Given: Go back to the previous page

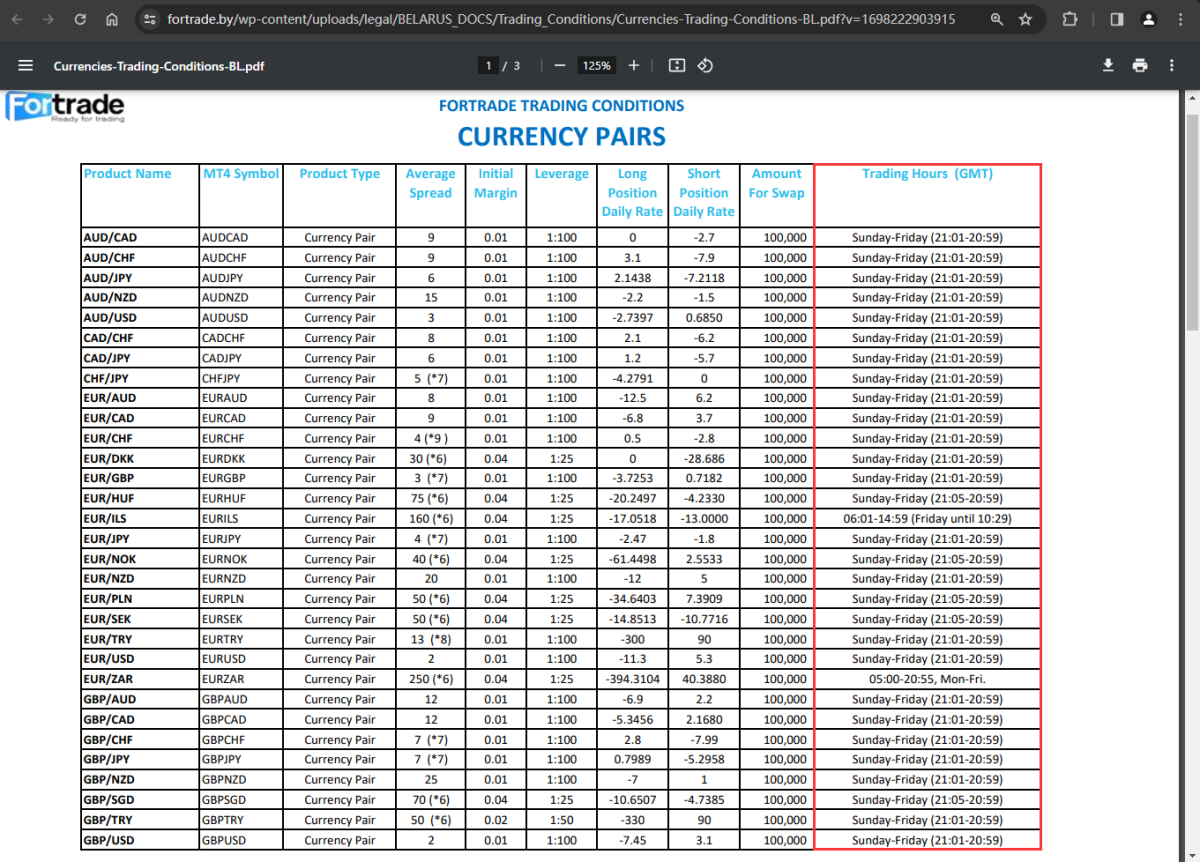Looking at the screenshot, I should tap(17, 19).
